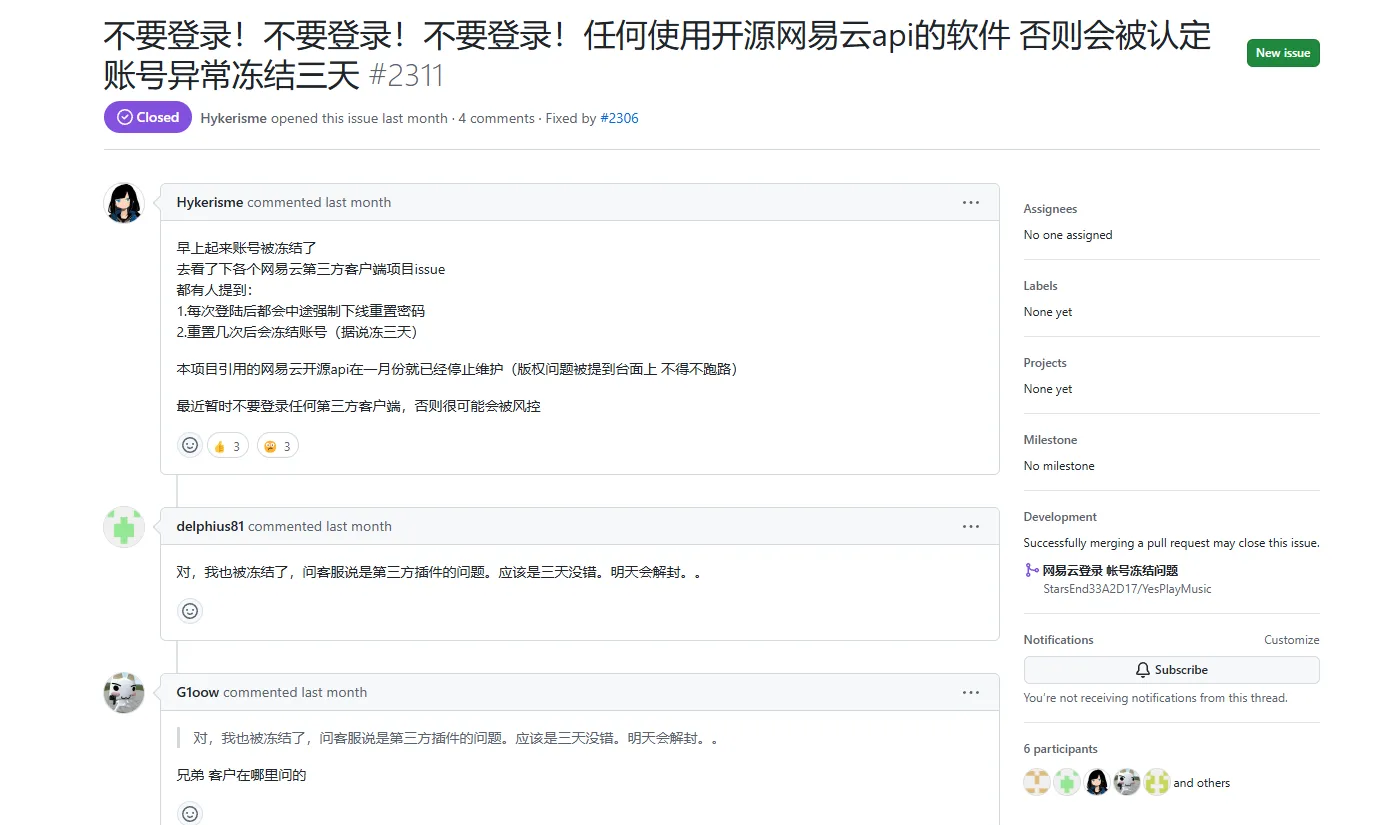
Task: Open G1oow's avatar beside third comment
Action: [x=124, y=693]
